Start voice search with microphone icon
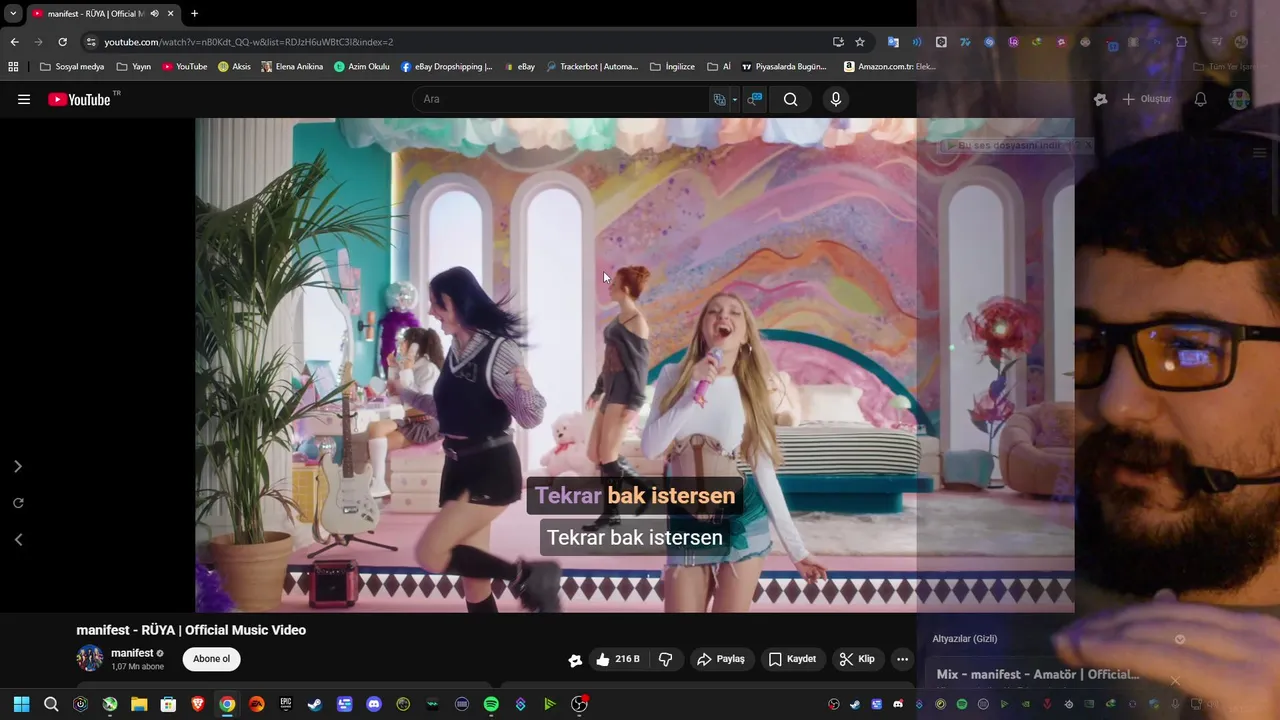This screenshot has height=720, width=1280. coord(836,99)
